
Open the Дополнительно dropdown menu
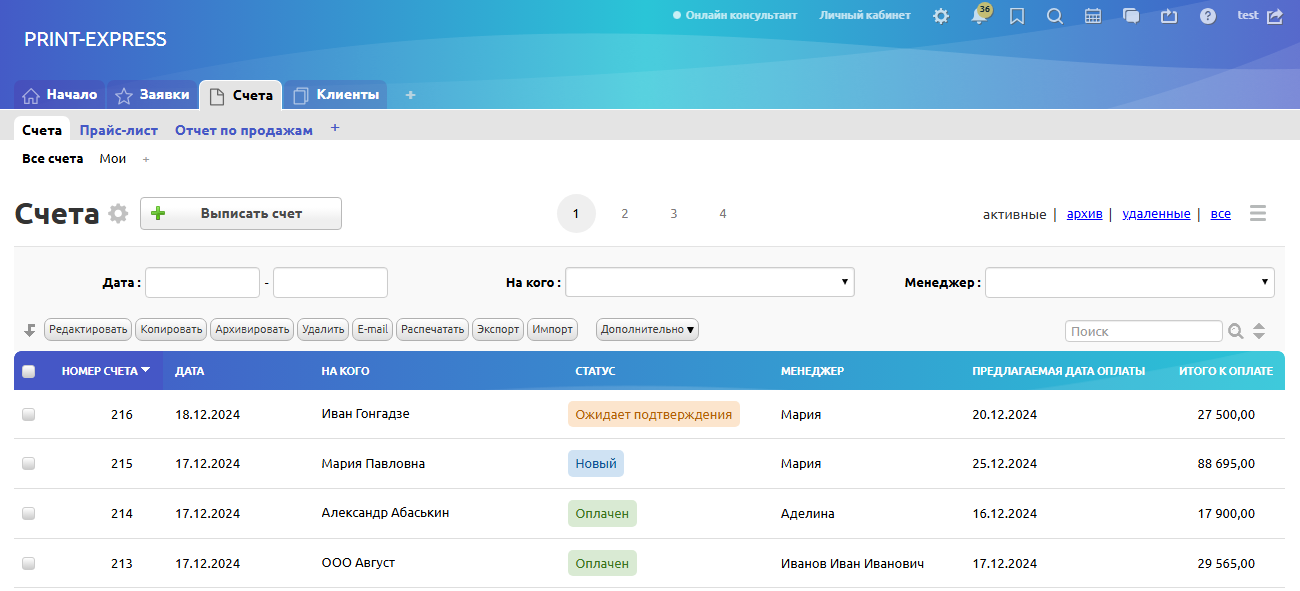[x=647, y=329]
